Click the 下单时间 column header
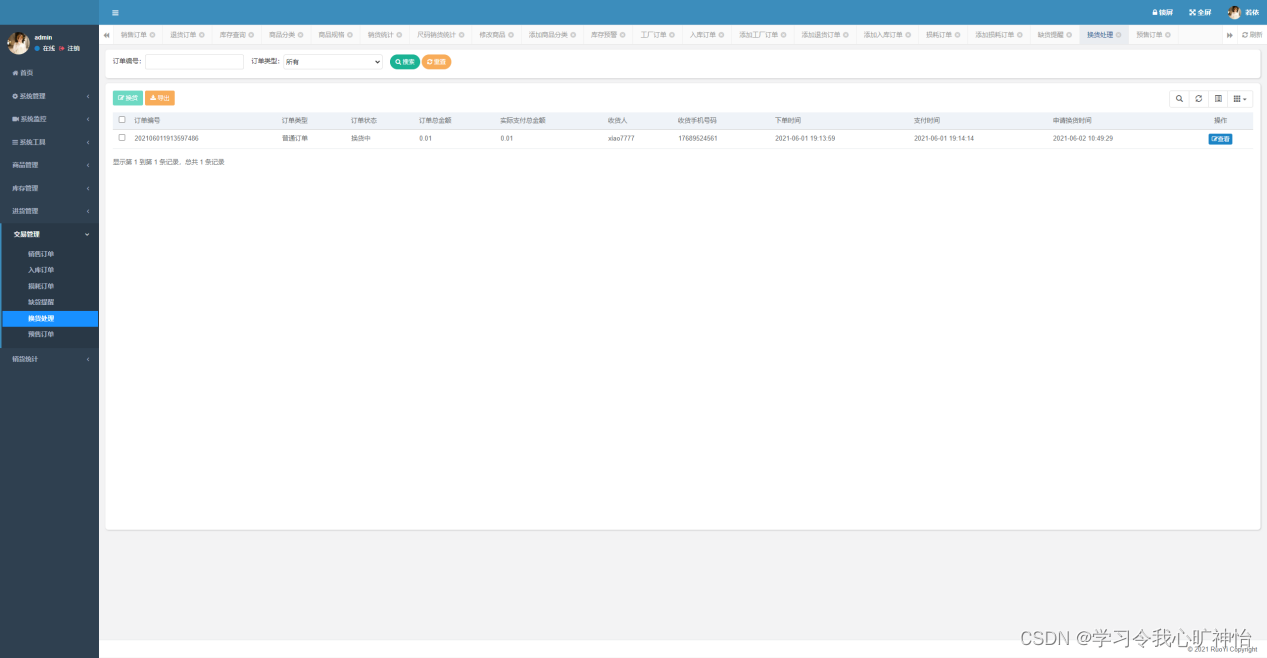The image size is (1267, 658). pyautogui.click(x=788, y=120)
